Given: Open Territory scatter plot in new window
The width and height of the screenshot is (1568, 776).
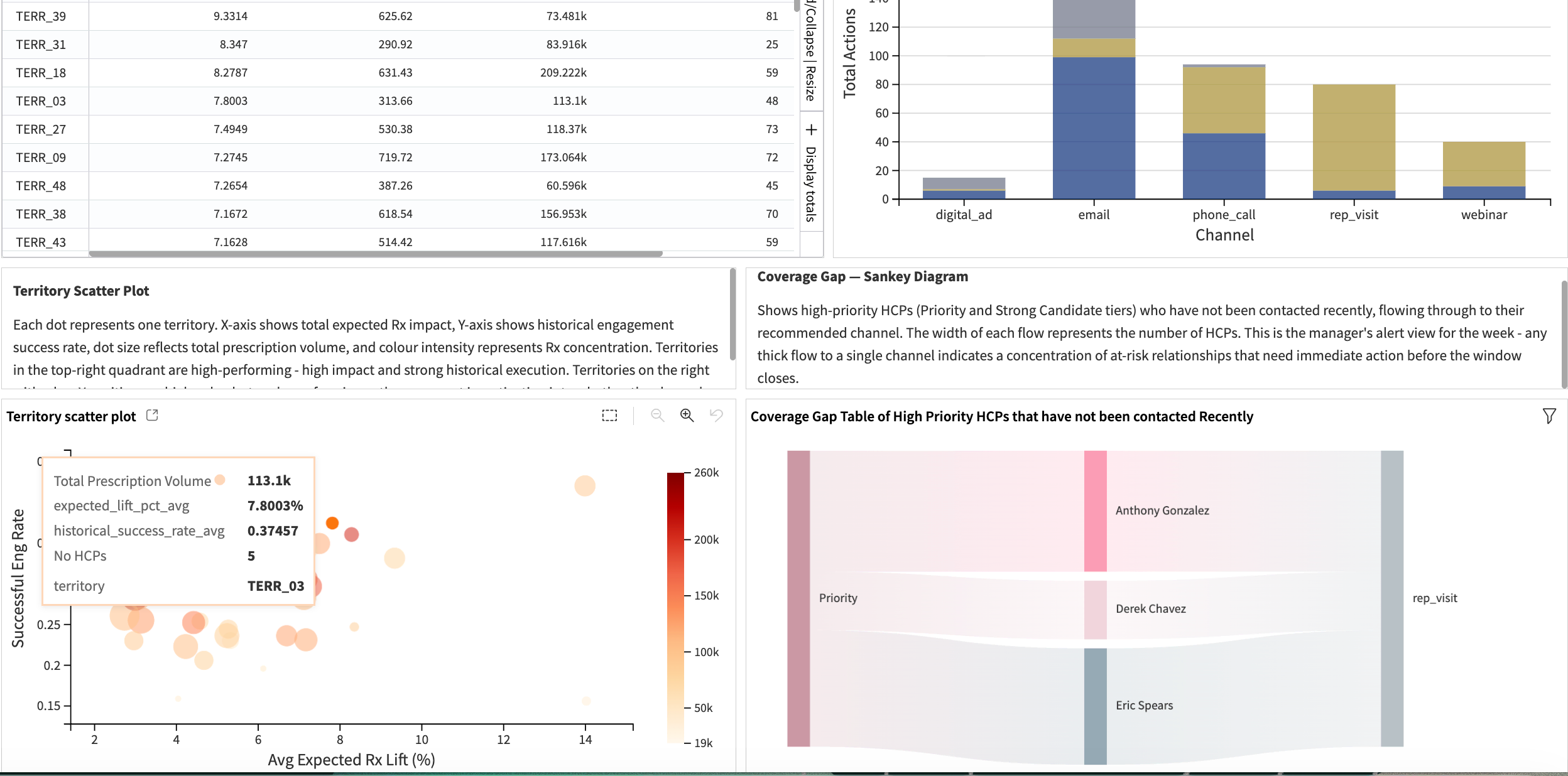Looking at the screenshot, I should (152, 416).
